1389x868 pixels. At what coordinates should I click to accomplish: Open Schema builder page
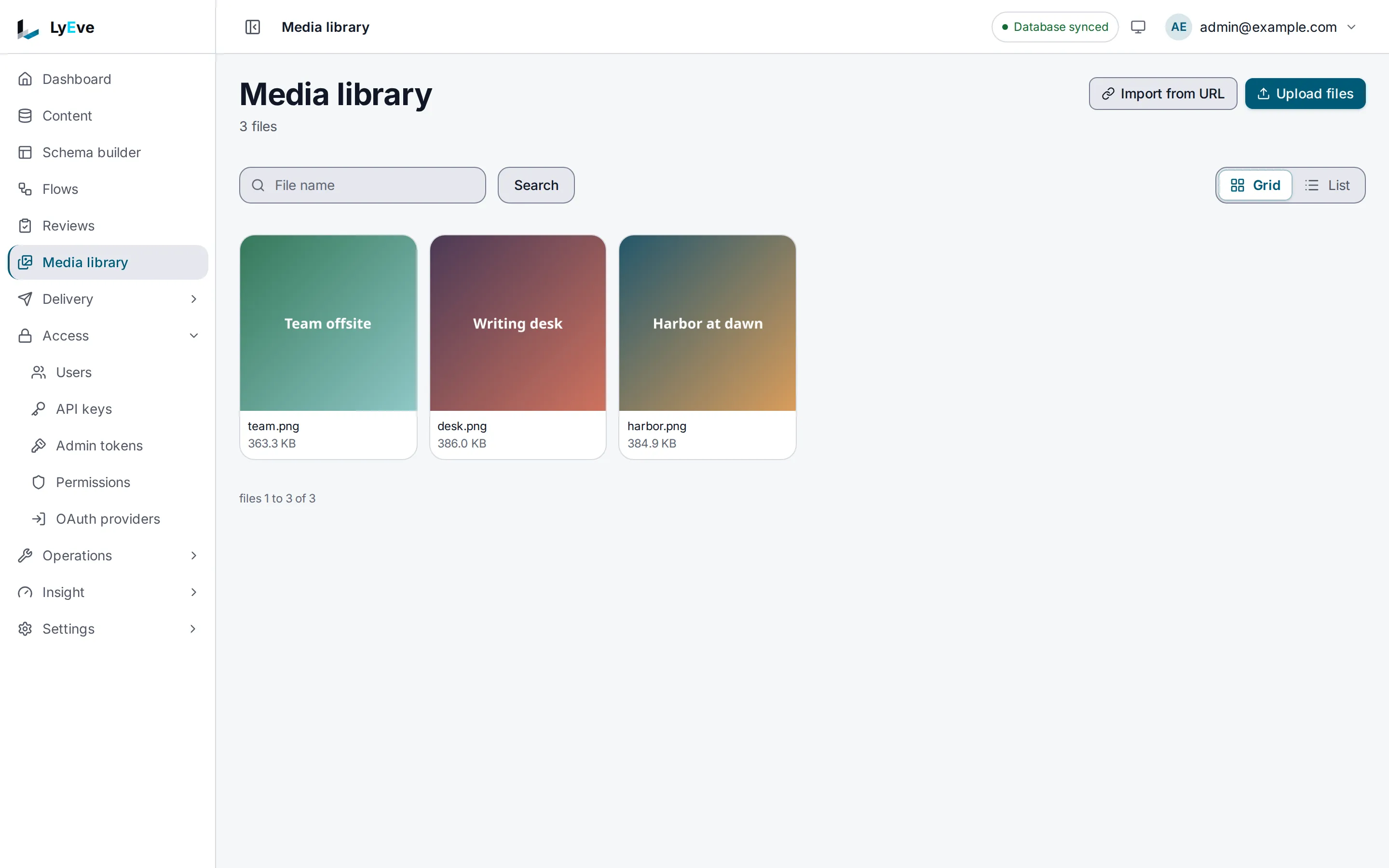(x=108, y=152)
